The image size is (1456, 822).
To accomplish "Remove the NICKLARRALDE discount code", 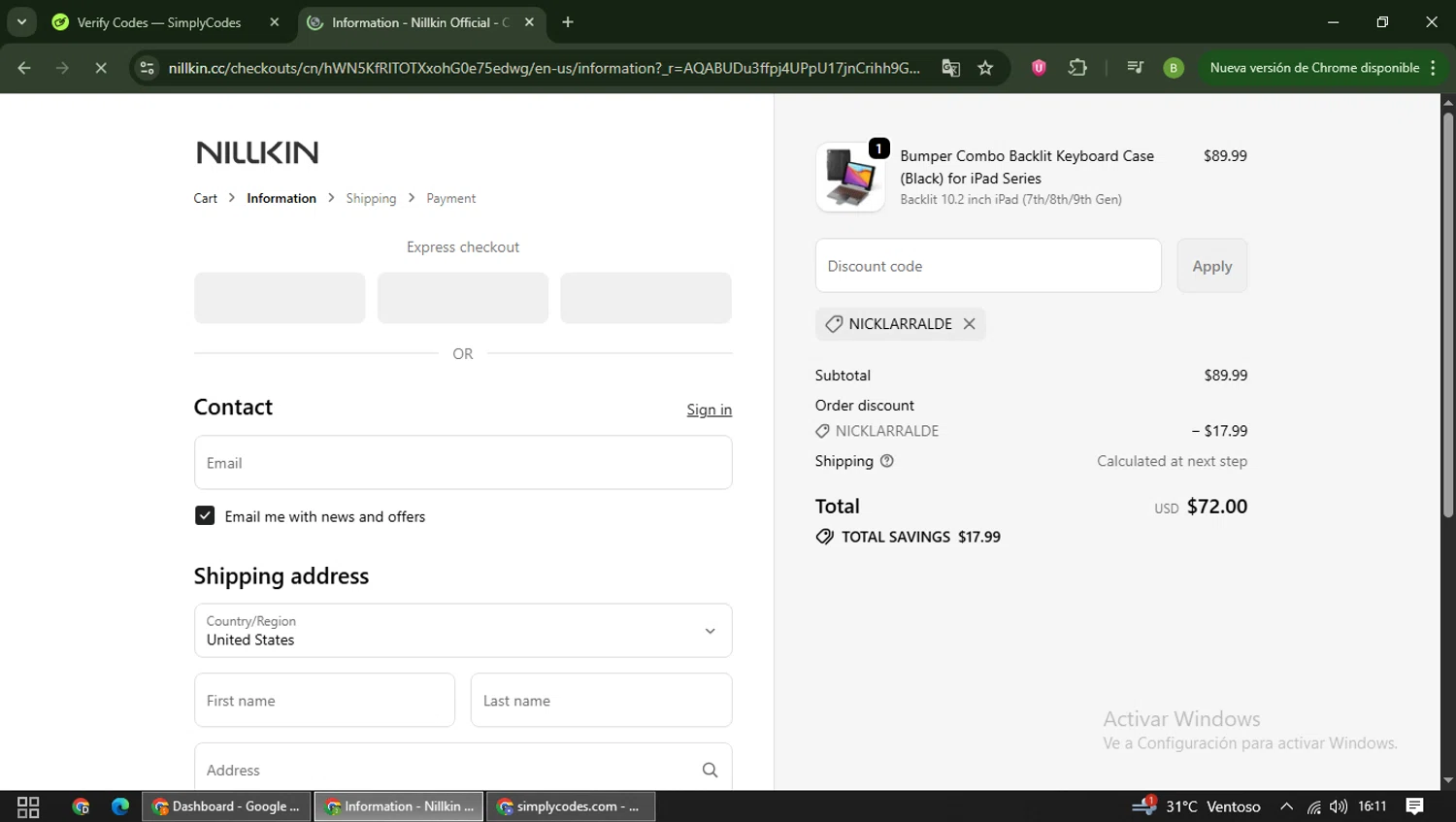I will click(x=969, y=324).
